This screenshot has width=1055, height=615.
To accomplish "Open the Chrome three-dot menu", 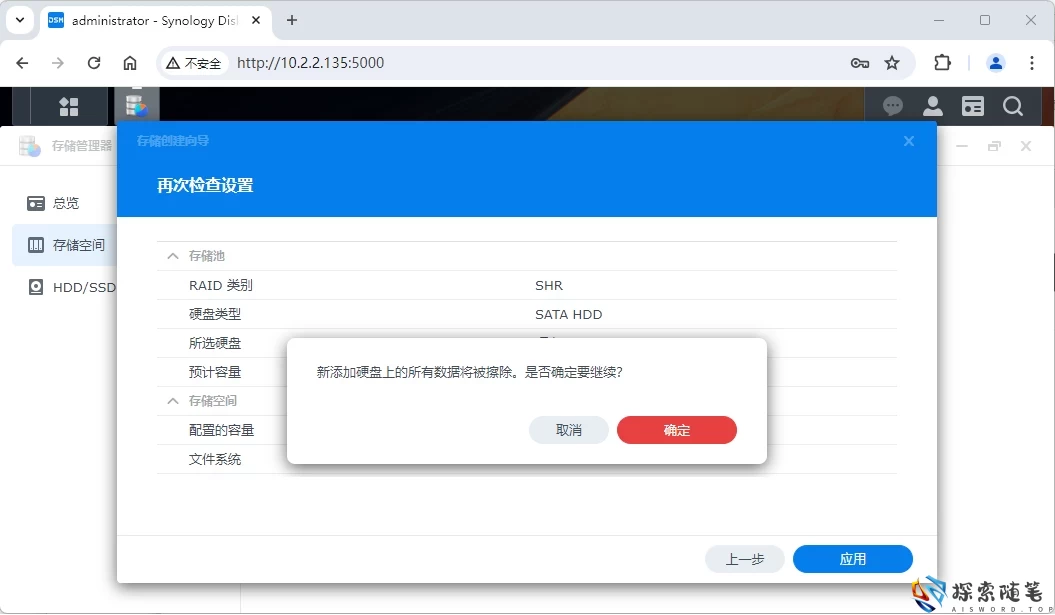I will (1032, 62).
